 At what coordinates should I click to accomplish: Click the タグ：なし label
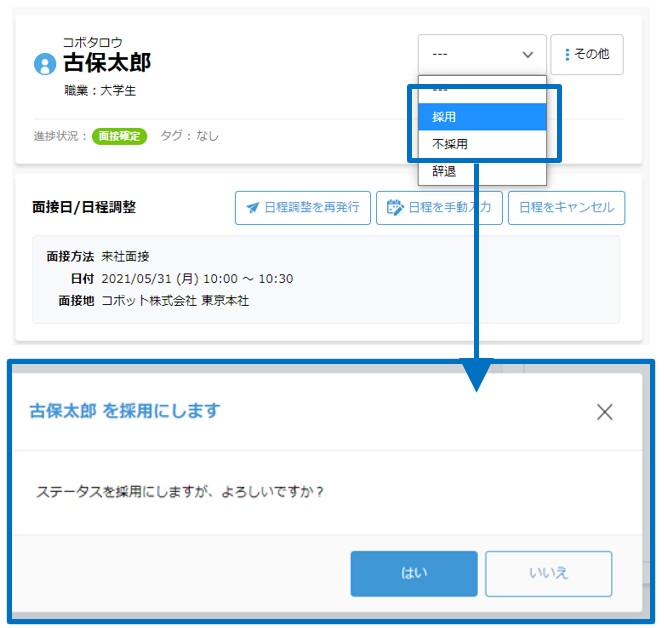point(189,136)
